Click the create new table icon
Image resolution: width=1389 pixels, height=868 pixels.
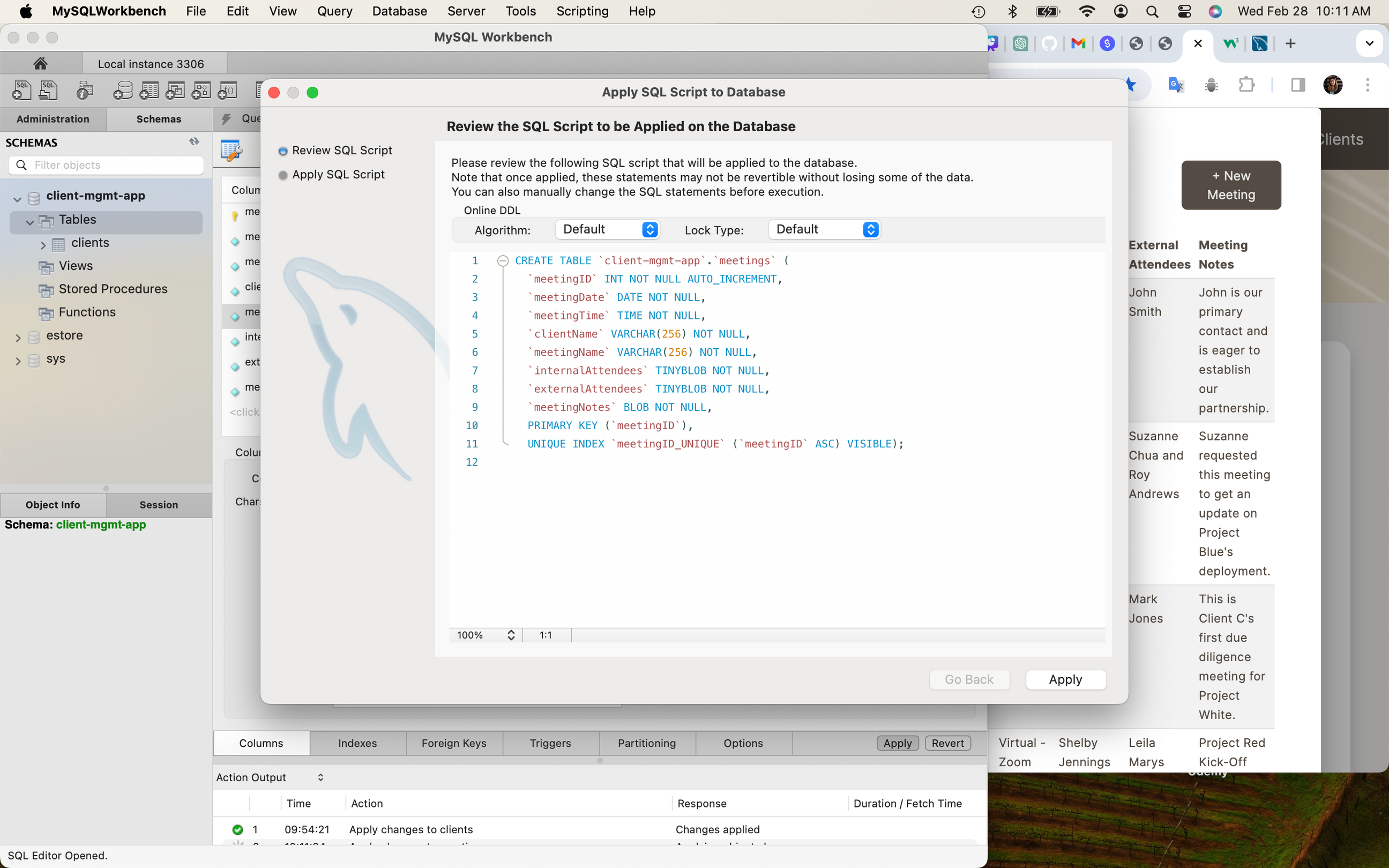[x=149, y=90]
